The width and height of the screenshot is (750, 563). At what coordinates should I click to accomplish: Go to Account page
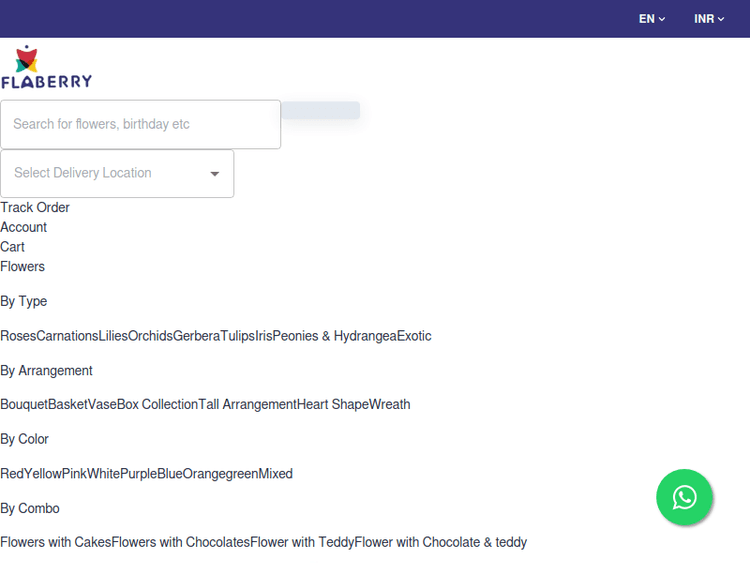24,227
